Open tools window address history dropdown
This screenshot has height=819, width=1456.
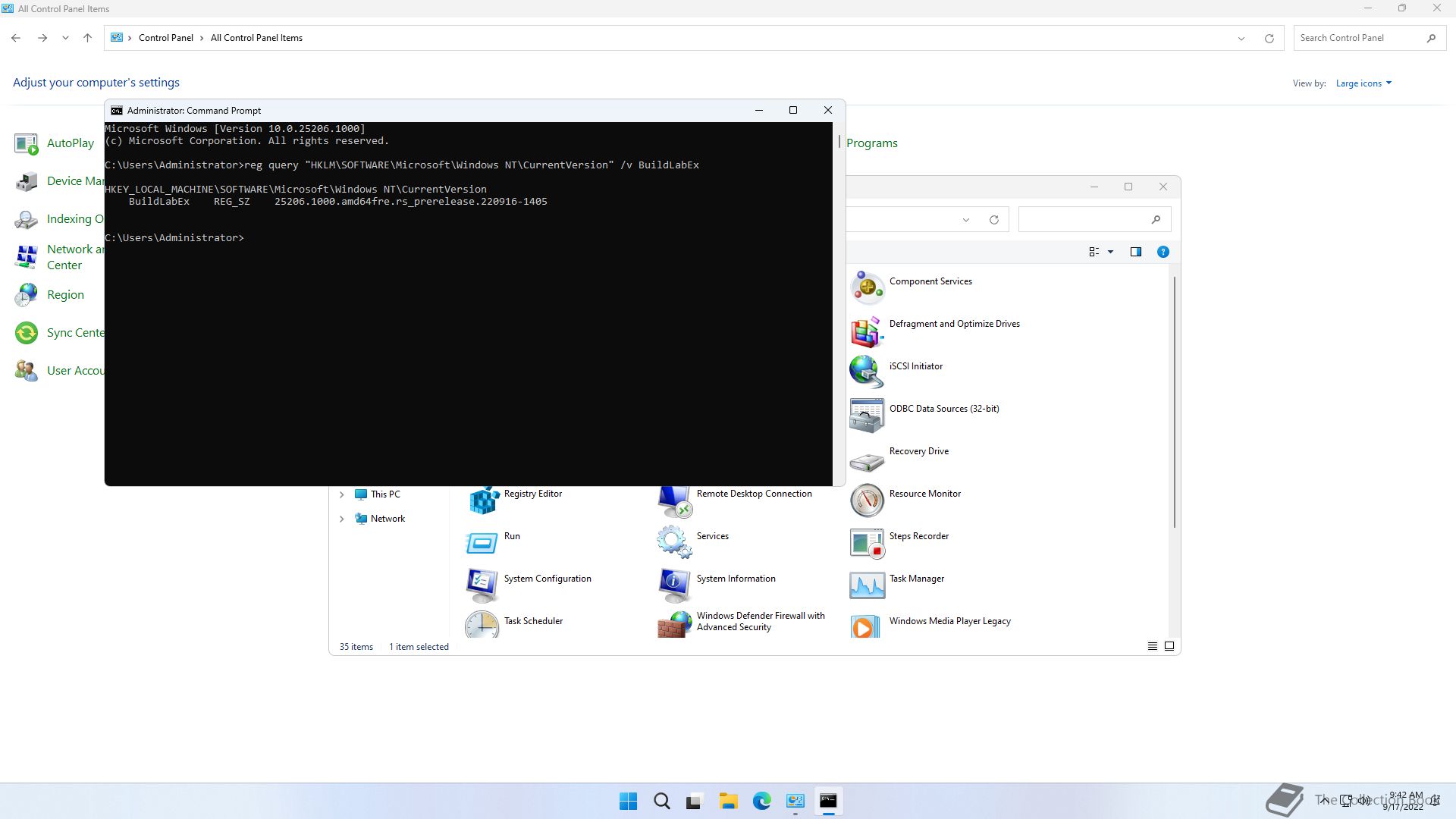pyautogui.click(x=965, y=220)
